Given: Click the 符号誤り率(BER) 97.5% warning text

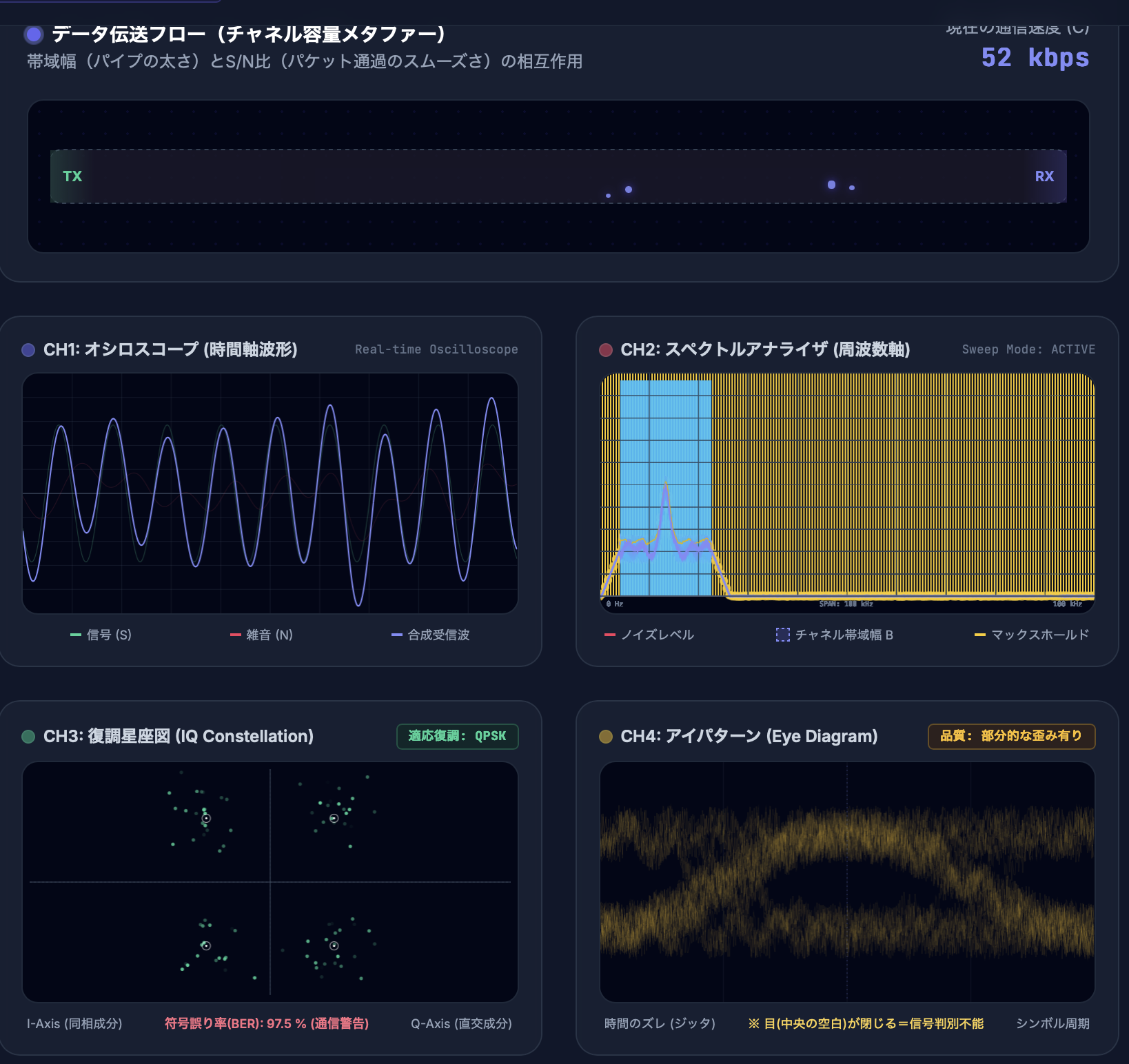Looking at the screenshot, I should pos(267,1023).
